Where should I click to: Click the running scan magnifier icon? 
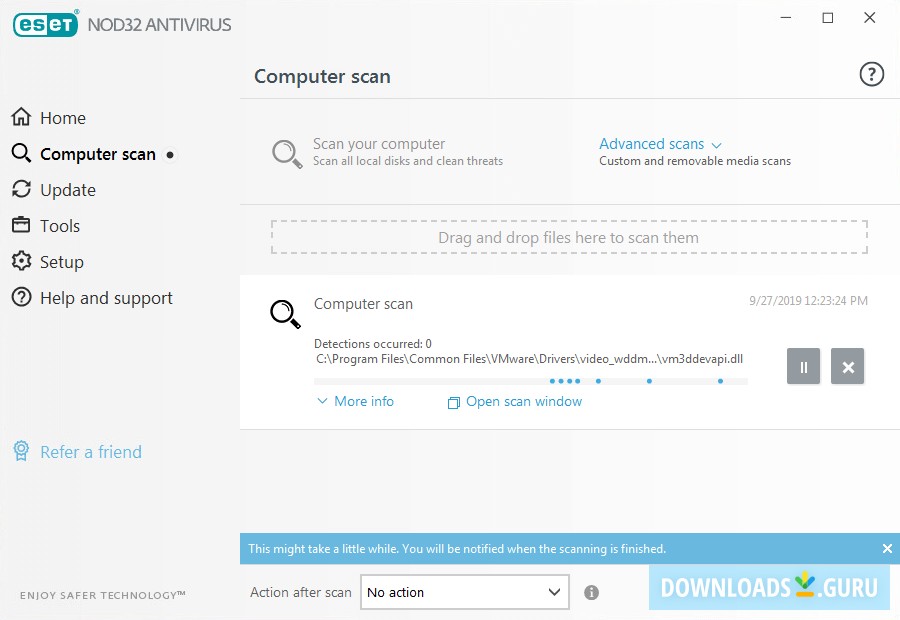[285, 314]
